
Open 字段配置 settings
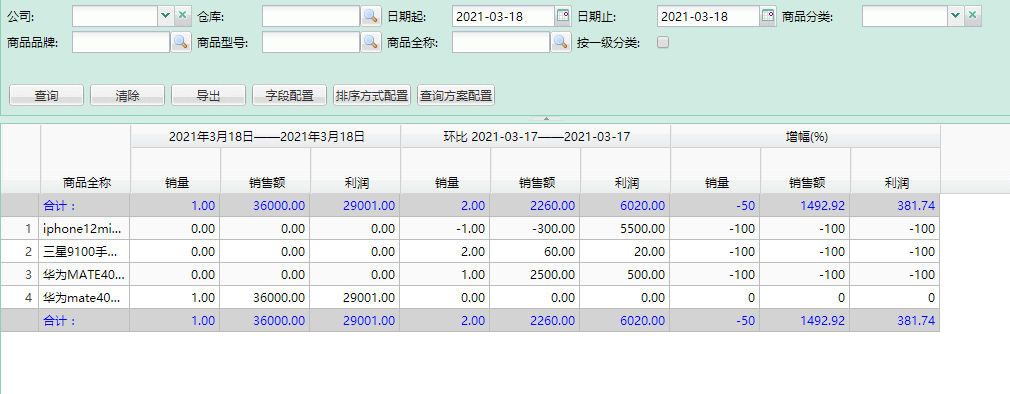point(290,95)
